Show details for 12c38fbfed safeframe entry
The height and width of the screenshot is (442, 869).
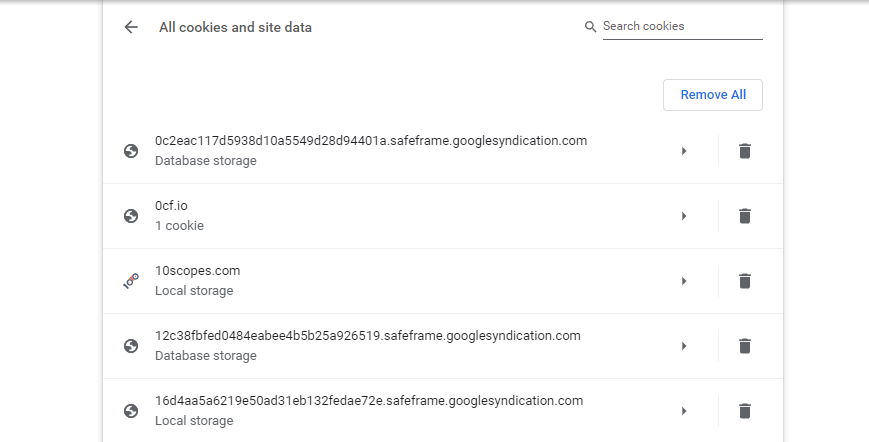coord(684,346)
